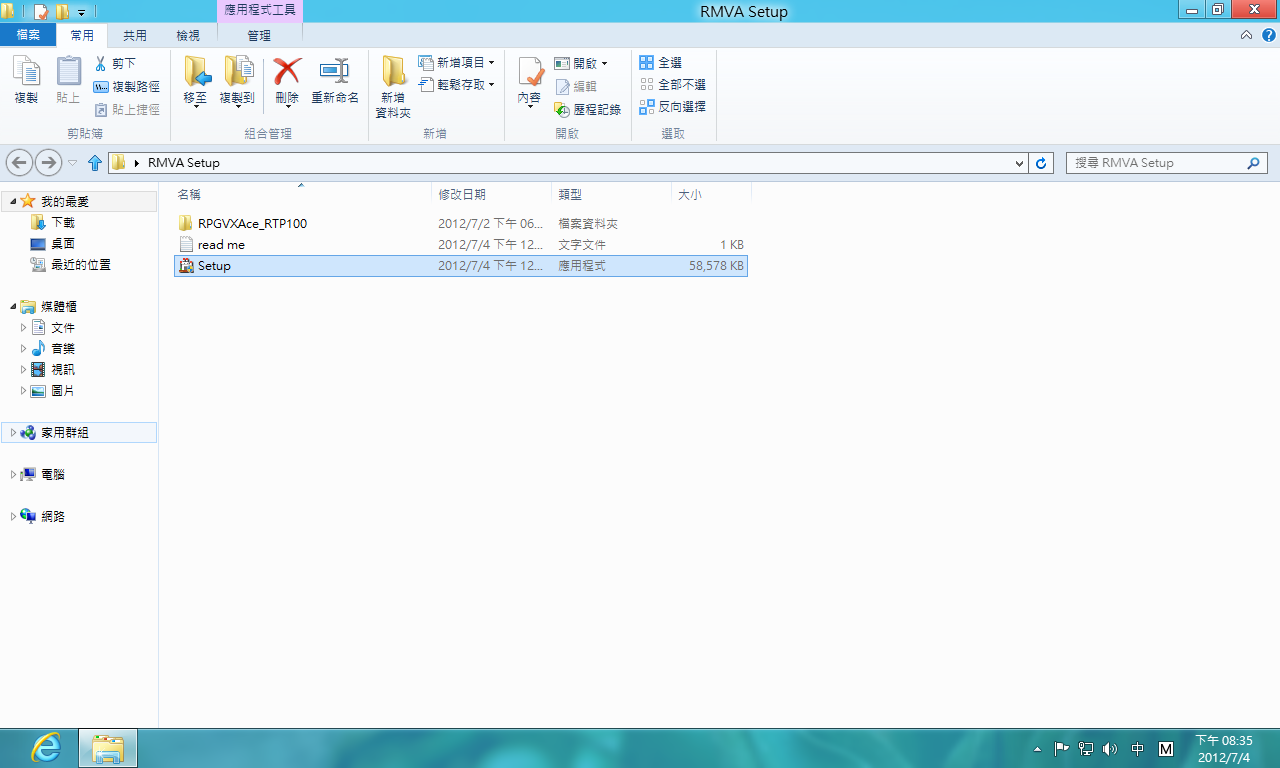This screenshot has width=1280, height=768.
Task: Collapse the Favorites (我的最愛) section
Action: click(x=12, y=202)
